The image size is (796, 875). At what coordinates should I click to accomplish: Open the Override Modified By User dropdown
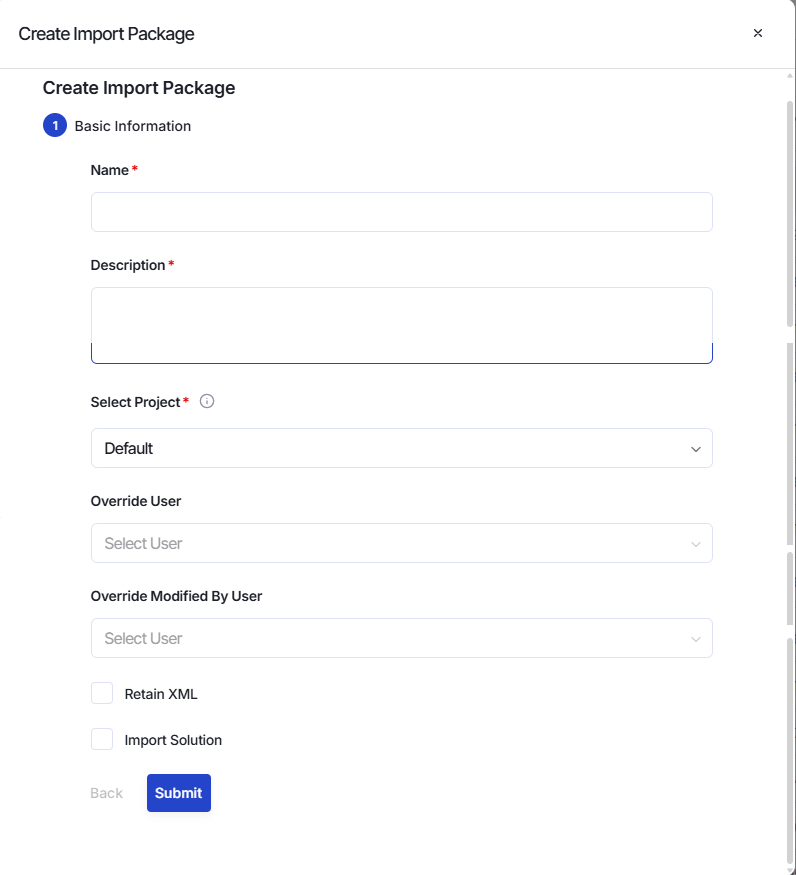[402, 638]
